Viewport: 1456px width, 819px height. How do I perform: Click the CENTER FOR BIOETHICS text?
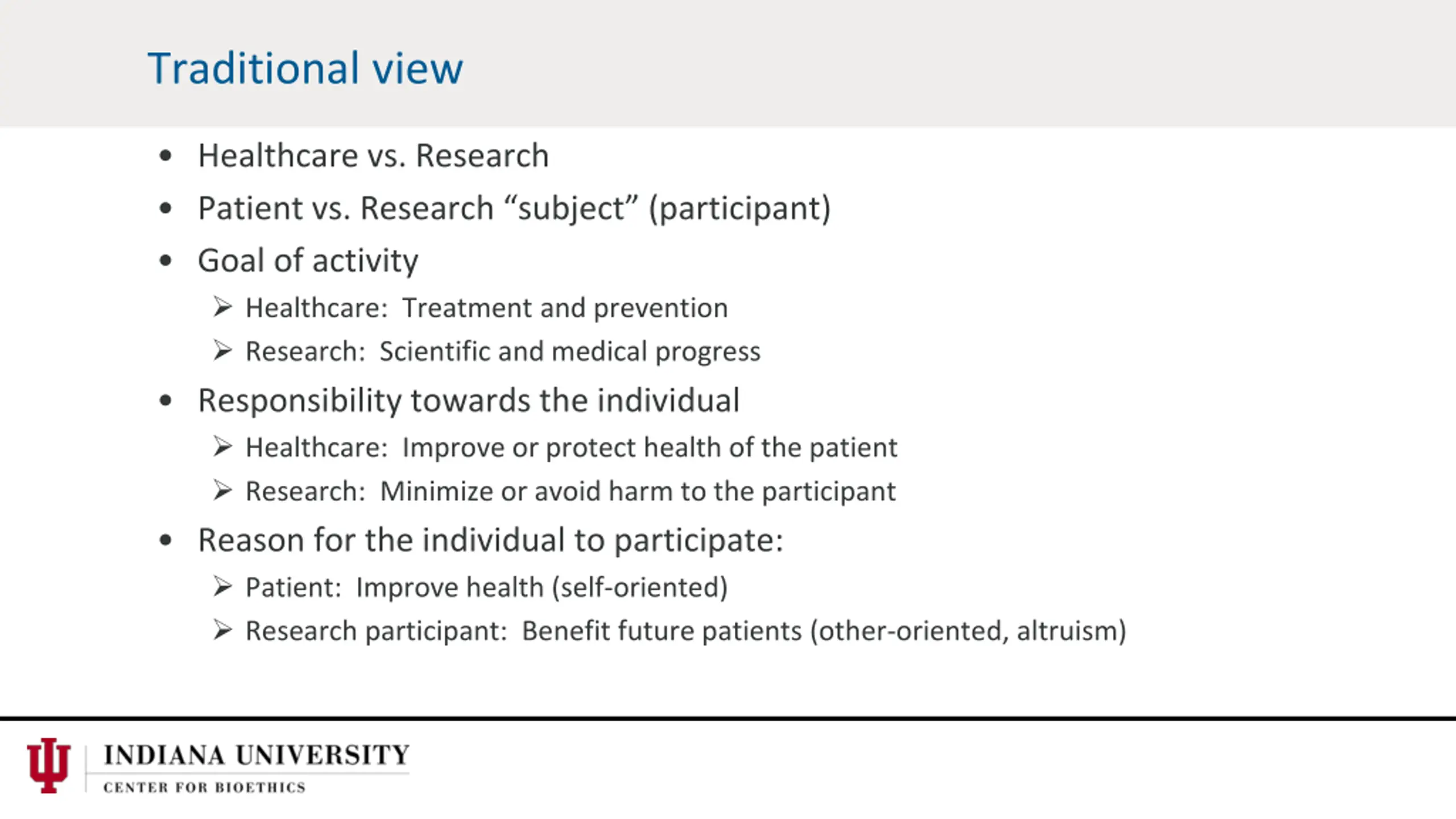click(x=204, y=788)
